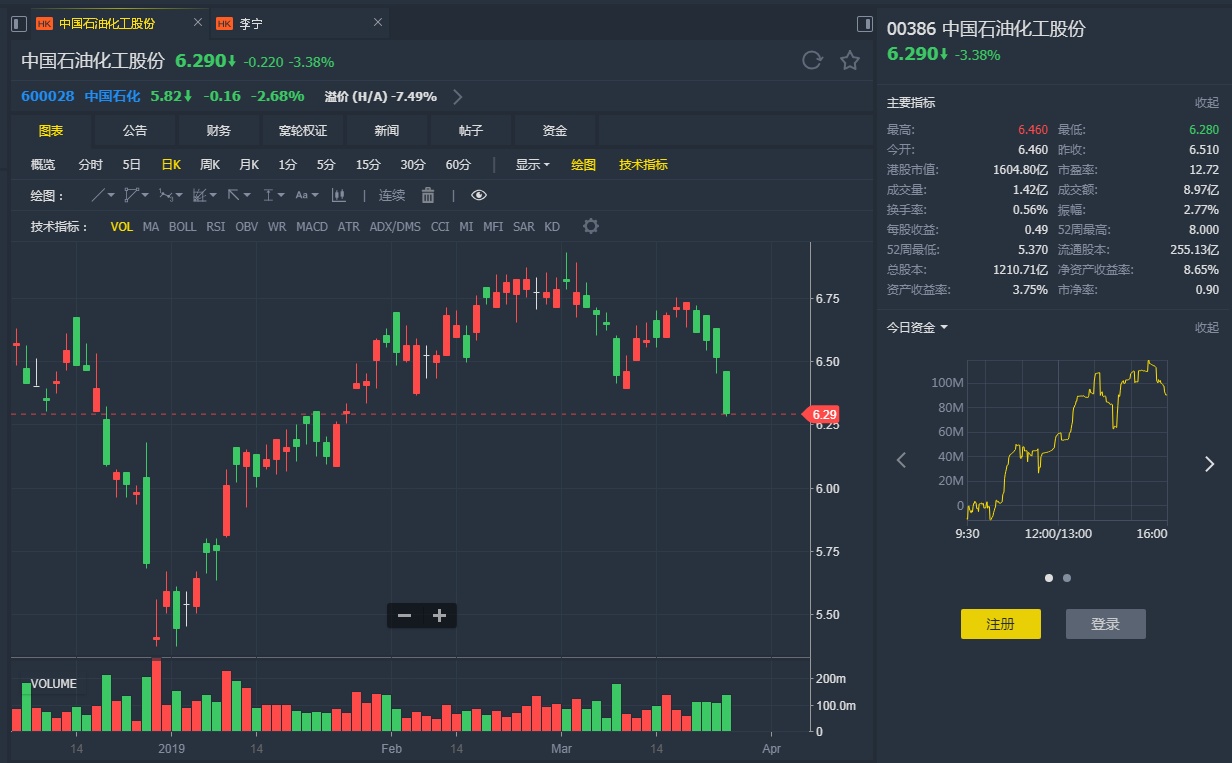The width and height of the screenshot is (1232, 763).
Task: Expand the line drawing tool dropdown
Action: pyautogui.click(x=103, y=195)
